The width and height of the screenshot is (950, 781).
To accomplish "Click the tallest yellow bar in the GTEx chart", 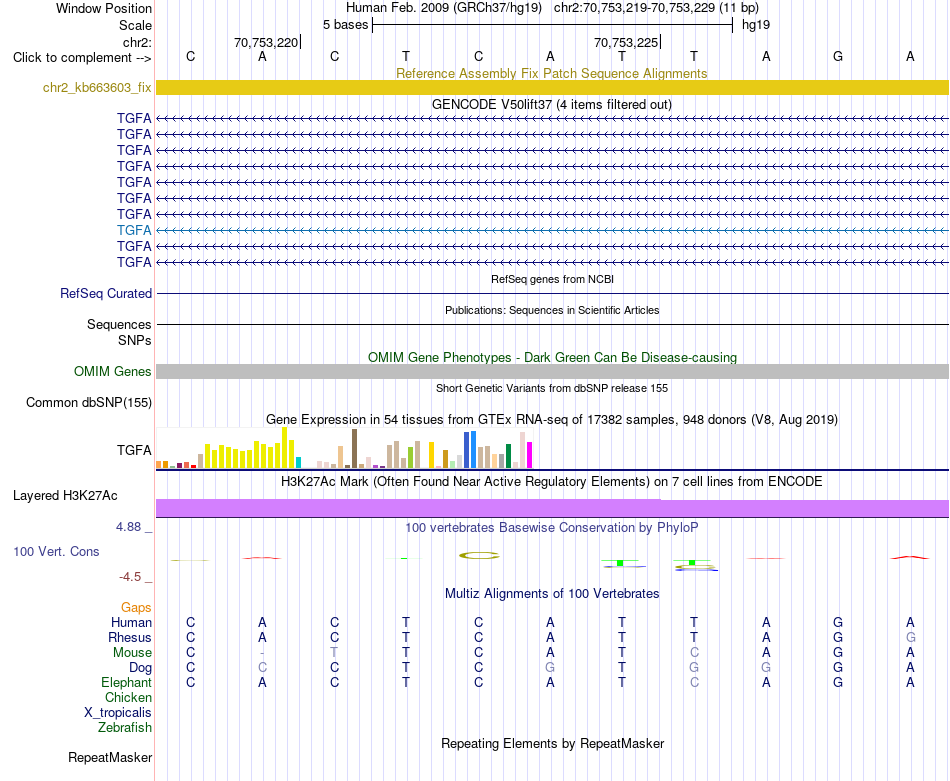I will (x=284, y=448).
